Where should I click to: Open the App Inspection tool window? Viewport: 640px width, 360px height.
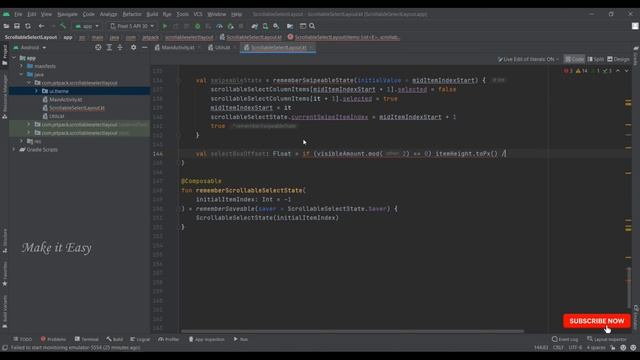[x=206, y=339]
